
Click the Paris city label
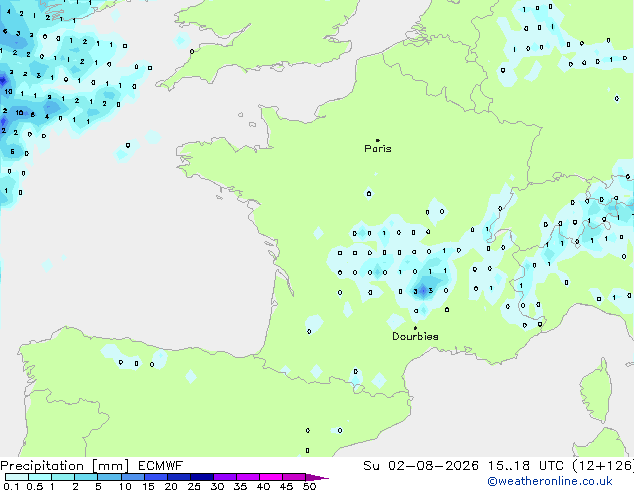click(378, 149)
